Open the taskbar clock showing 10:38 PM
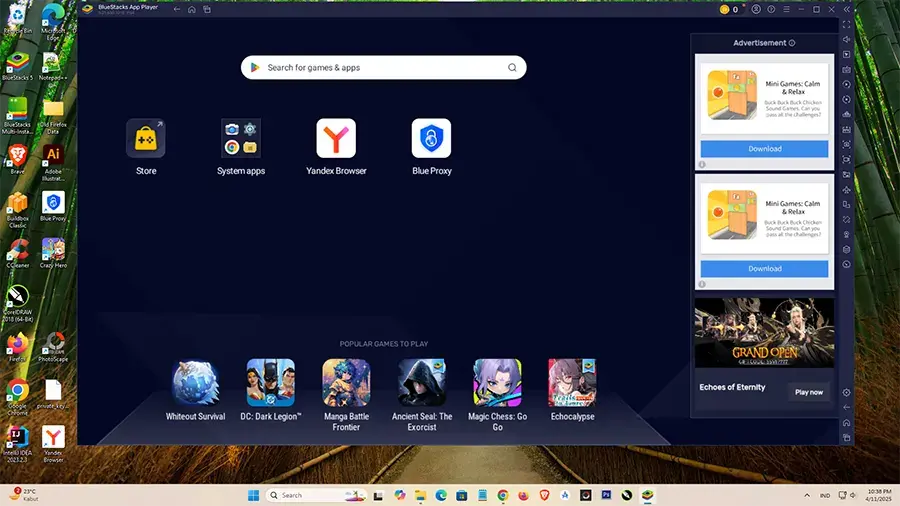The width and height of the screenshot is (900, 506). [x=879, y=495]
